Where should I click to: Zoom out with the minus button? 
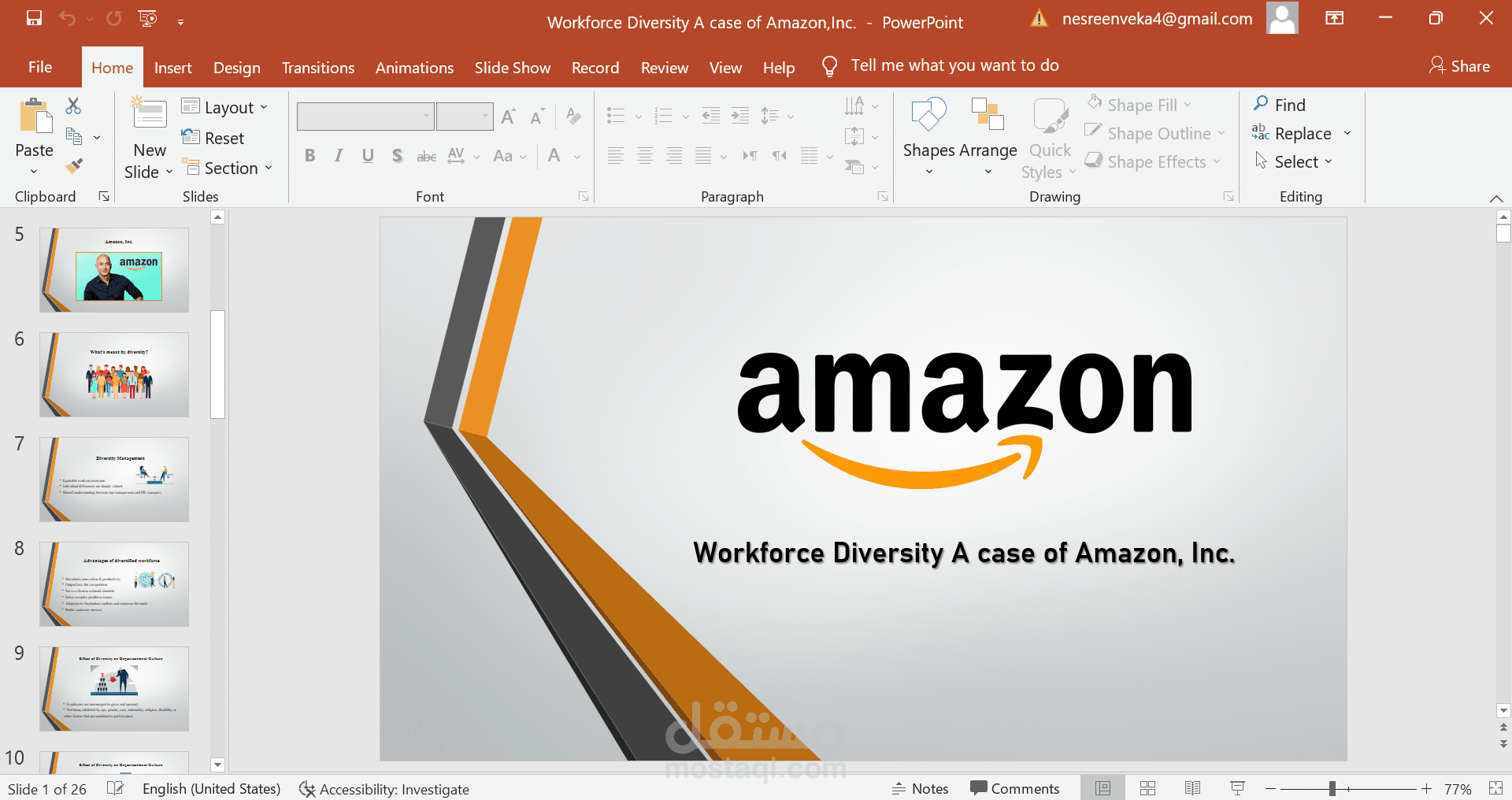coord(1270,788)
